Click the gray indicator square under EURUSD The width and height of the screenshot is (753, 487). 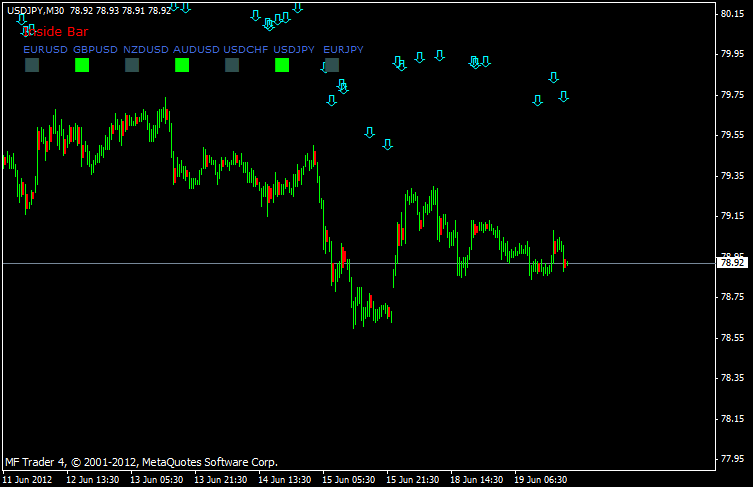pyautogui.click(x=32, y=65)
